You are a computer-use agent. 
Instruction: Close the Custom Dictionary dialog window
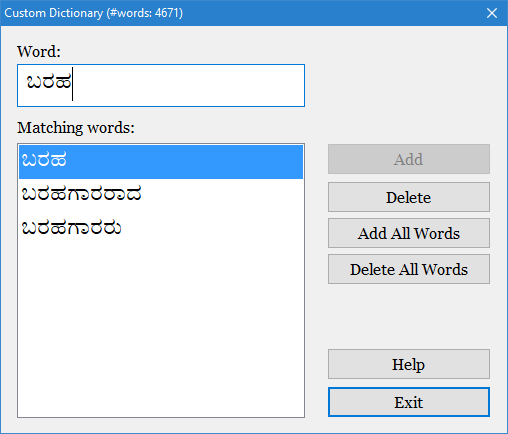click(492, 13)
